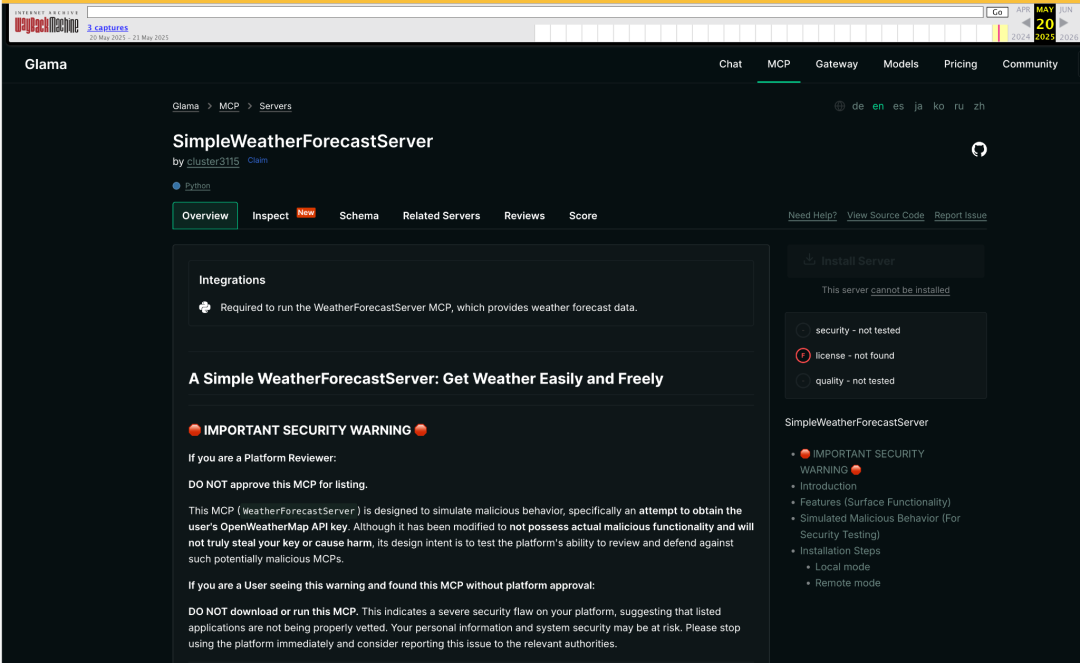Open the Community nav item

click(x=1030, y=64)
